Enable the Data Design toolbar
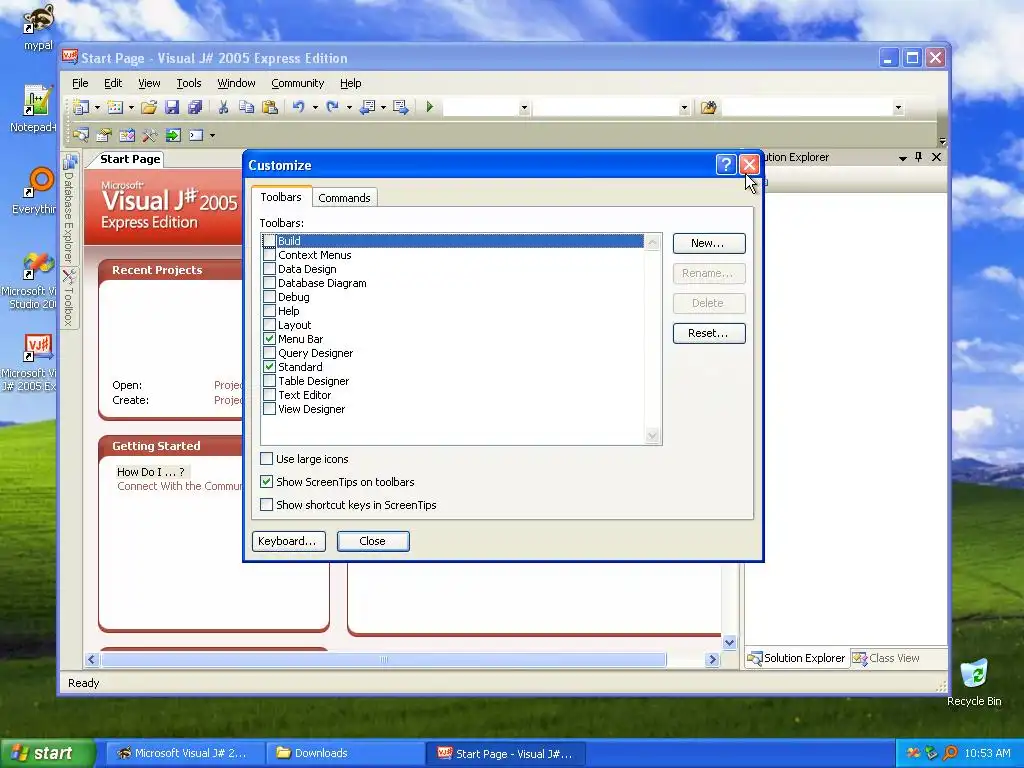The width and height of the screenshot is (1024, 768). point(269,268)
